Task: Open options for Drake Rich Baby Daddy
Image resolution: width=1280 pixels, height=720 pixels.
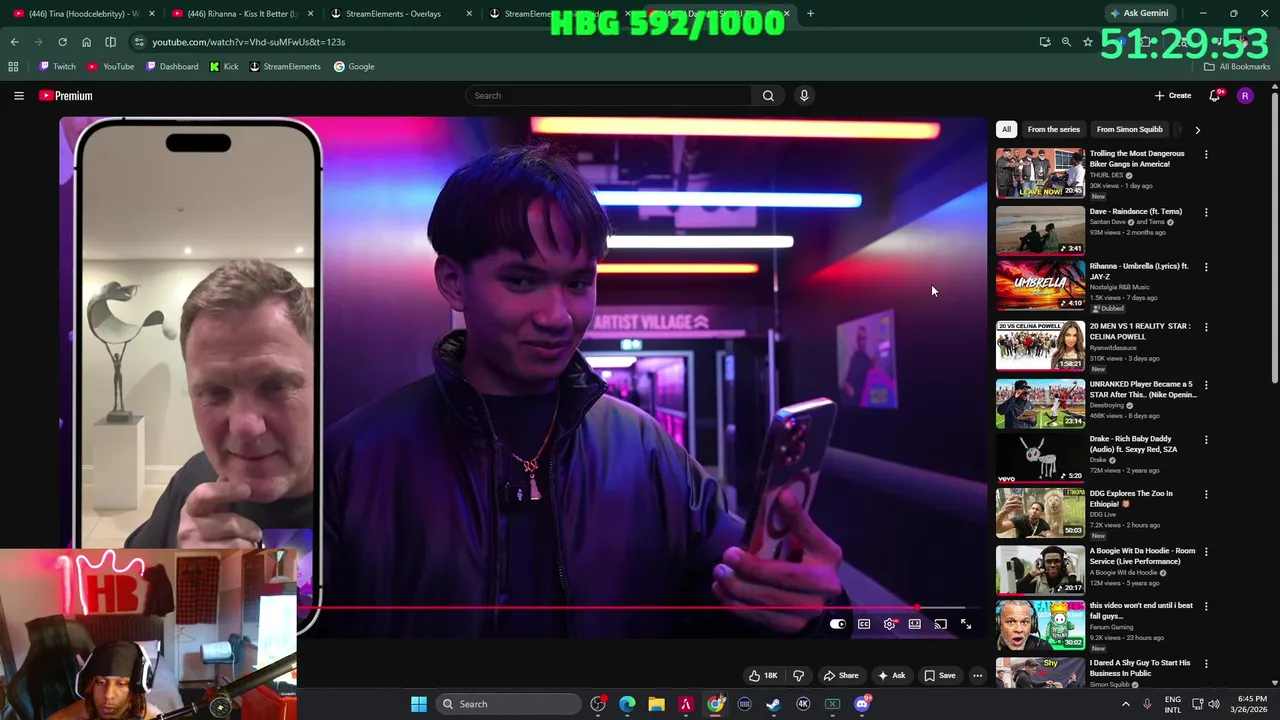Action: (x=1206, y=440)
